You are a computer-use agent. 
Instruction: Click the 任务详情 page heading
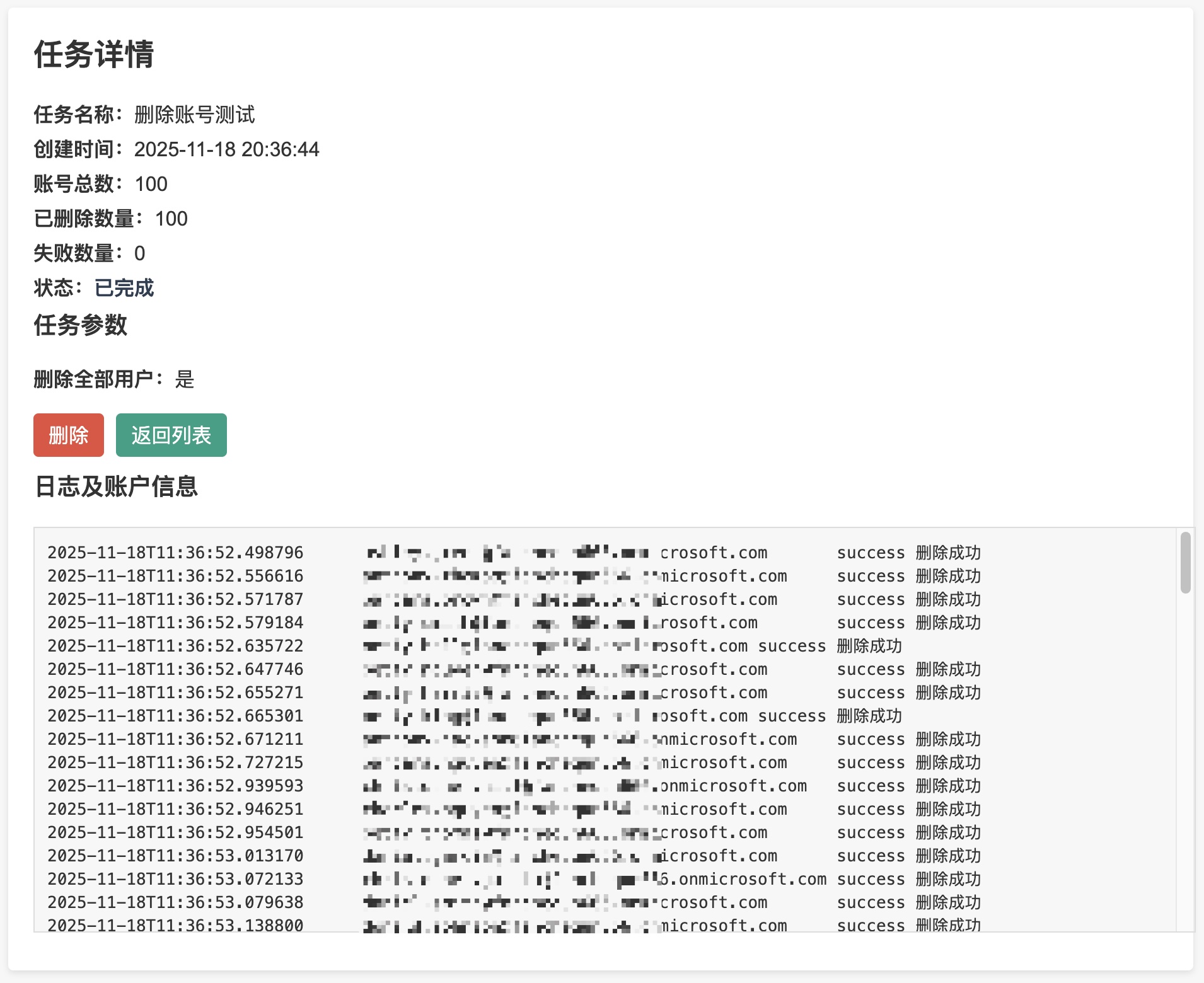(x=94, y=54)
